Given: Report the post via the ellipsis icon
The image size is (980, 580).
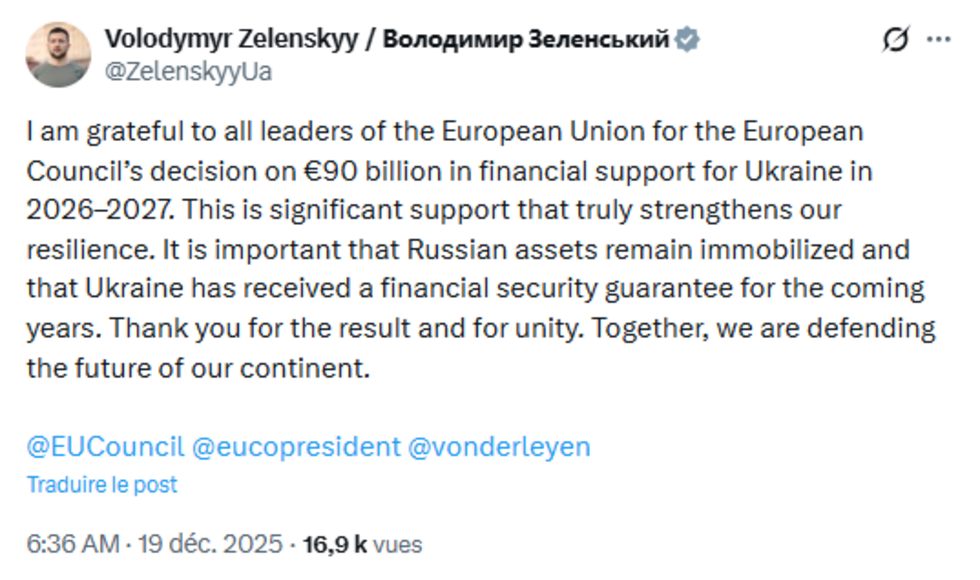Looking at the screenshot, I should point(938,37).
